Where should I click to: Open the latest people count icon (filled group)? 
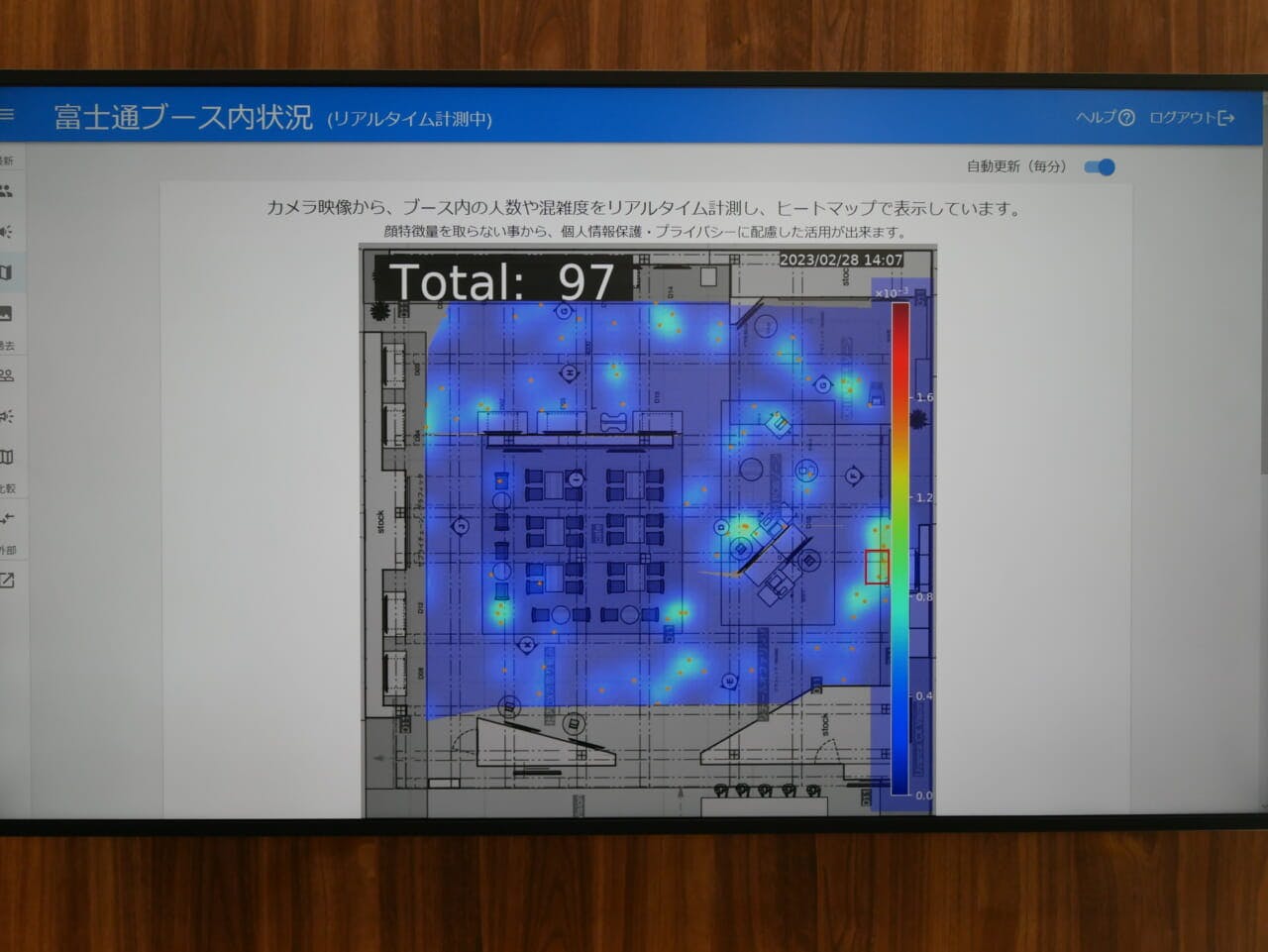click(6, 190)
